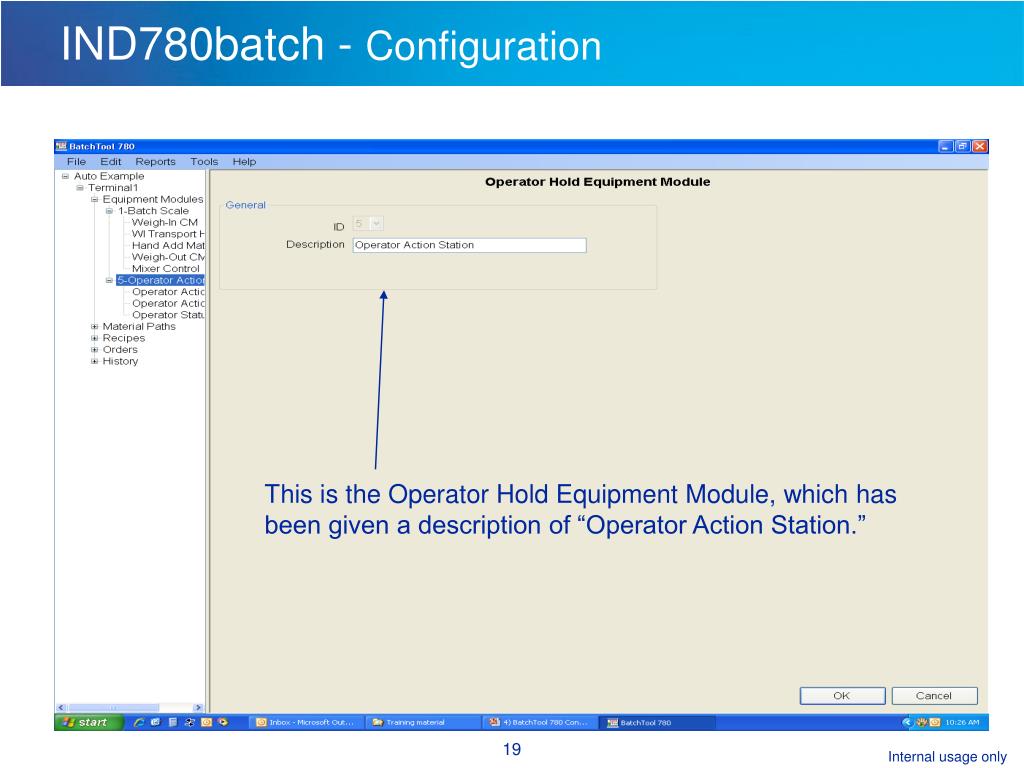Select the Terminal1 tree item
This screenshot has width=1024, height=768.
[113, 188]
